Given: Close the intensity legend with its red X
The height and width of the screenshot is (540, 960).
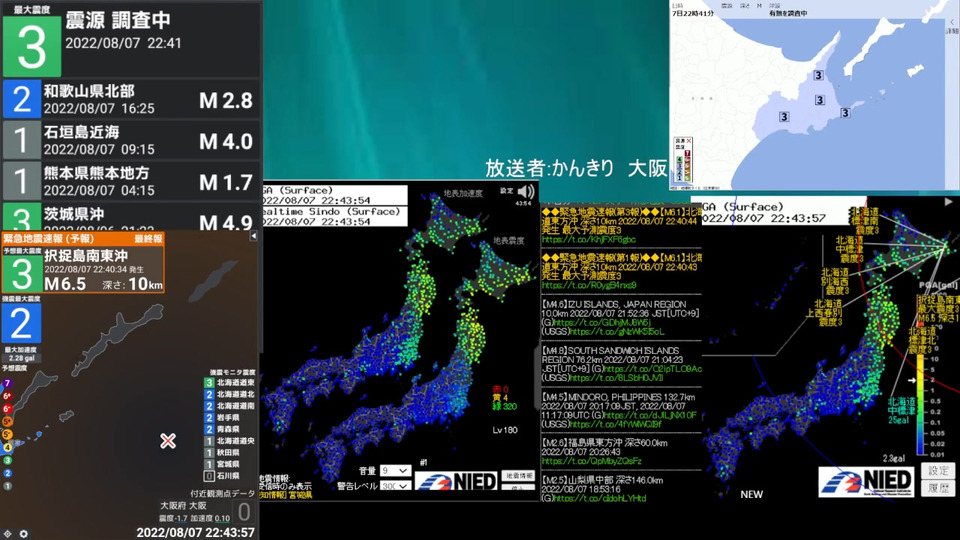Looking at the screenshot, I should click(x=688, y=141).
